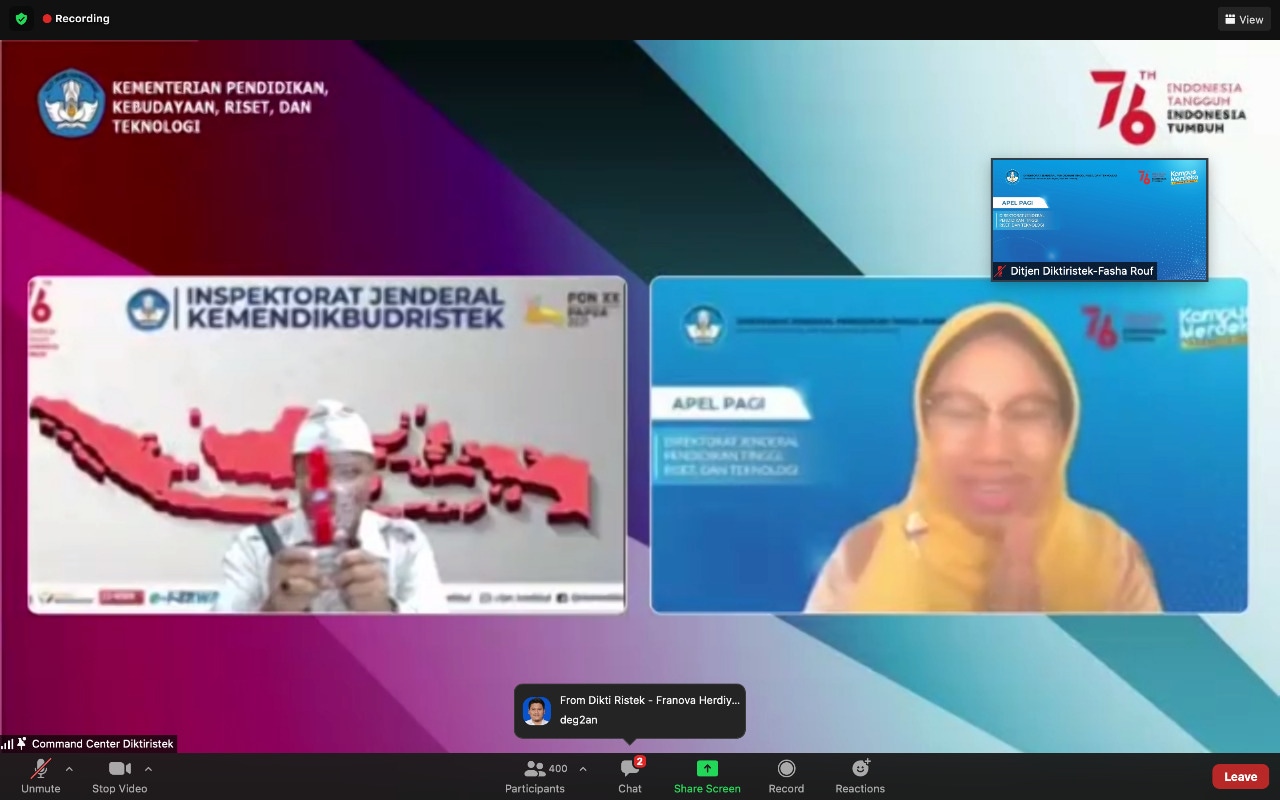Open the Participants panel
The image size is (1280, 800).
click(x=535, y=775)
